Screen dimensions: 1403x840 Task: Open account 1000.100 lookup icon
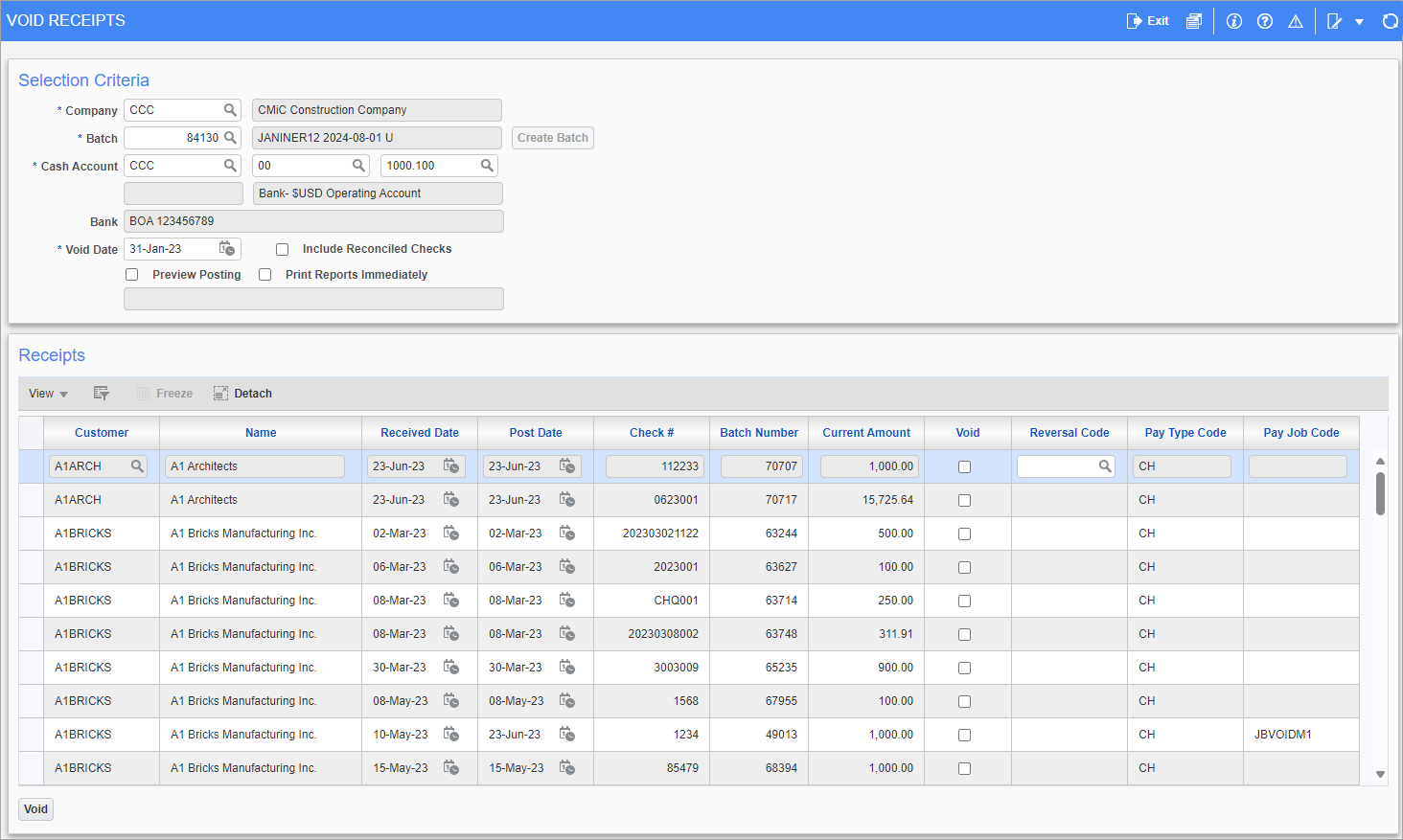[487, 166]
